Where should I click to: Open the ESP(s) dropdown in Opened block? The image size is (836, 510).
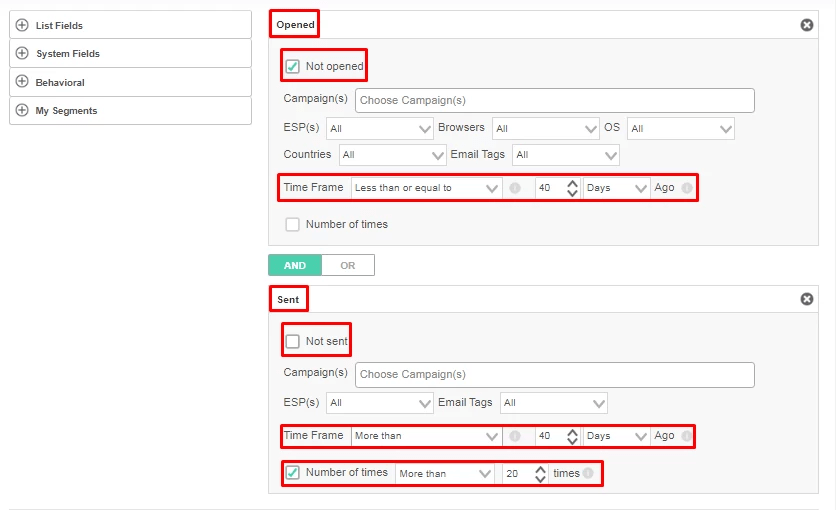click(379, 128)
